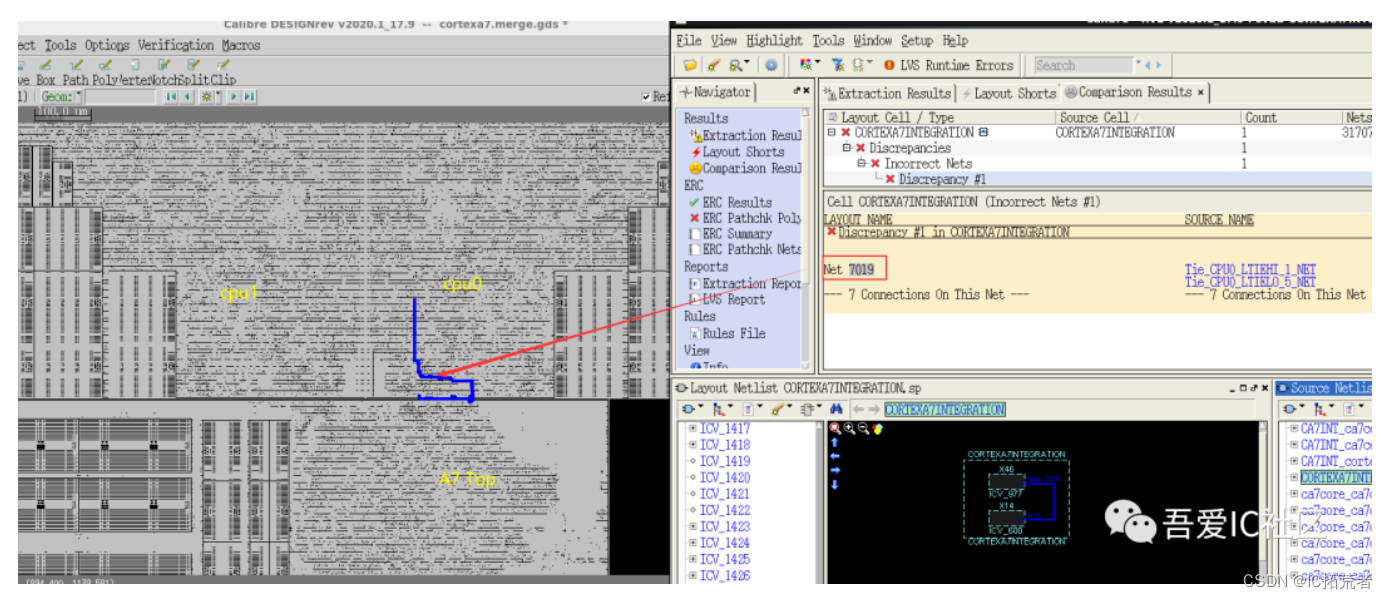Click binoculars find icon in netlist toolbar
This screenshot has height=599, width=1388.
click(x=837, y=409)
